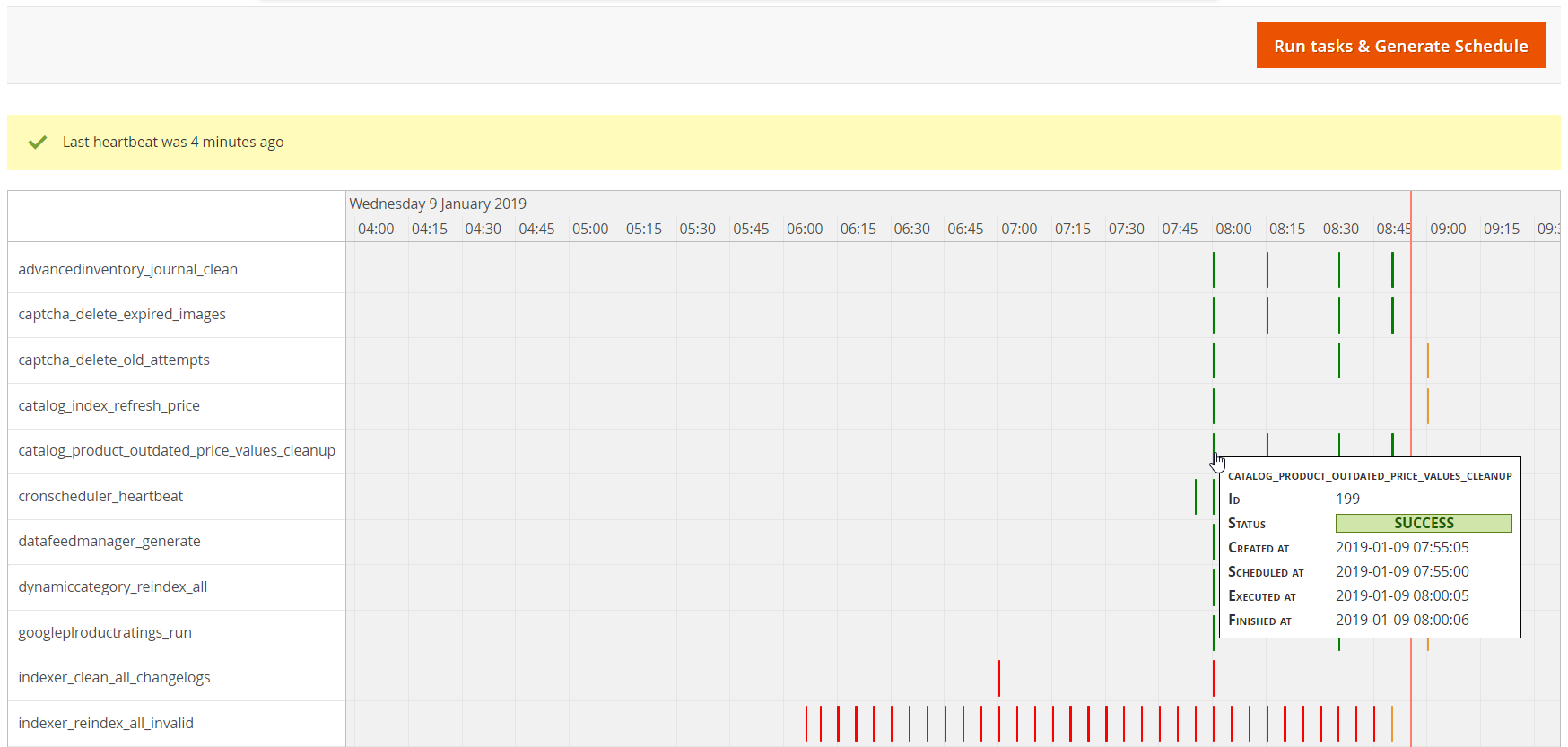Click the green heartbeat checkmark icon
Screen dimensions: 1568x747
point(38,142)
